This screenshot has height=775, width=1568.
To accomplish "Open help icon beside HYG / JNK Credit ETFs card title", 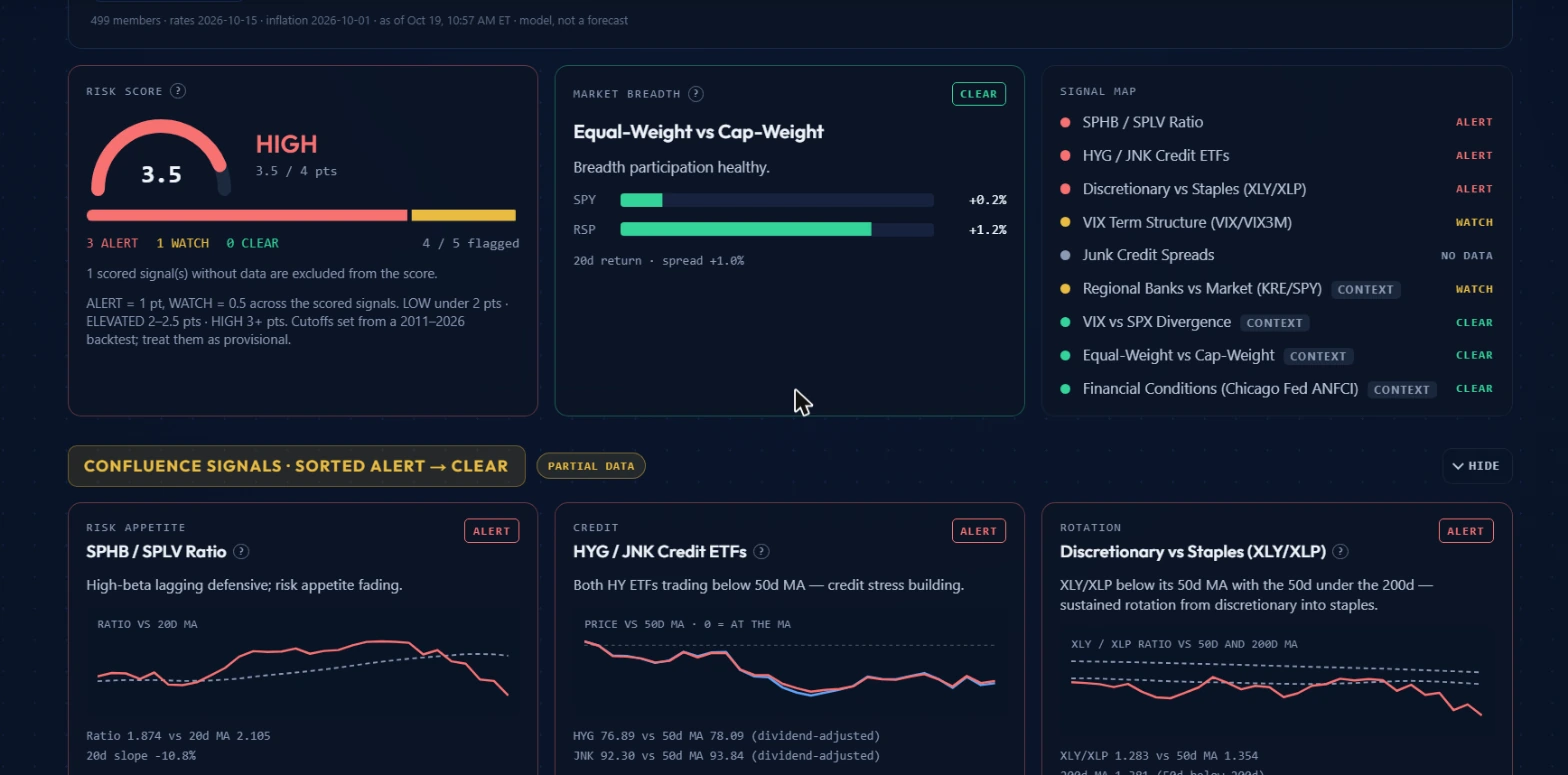I will click(762, 552).
